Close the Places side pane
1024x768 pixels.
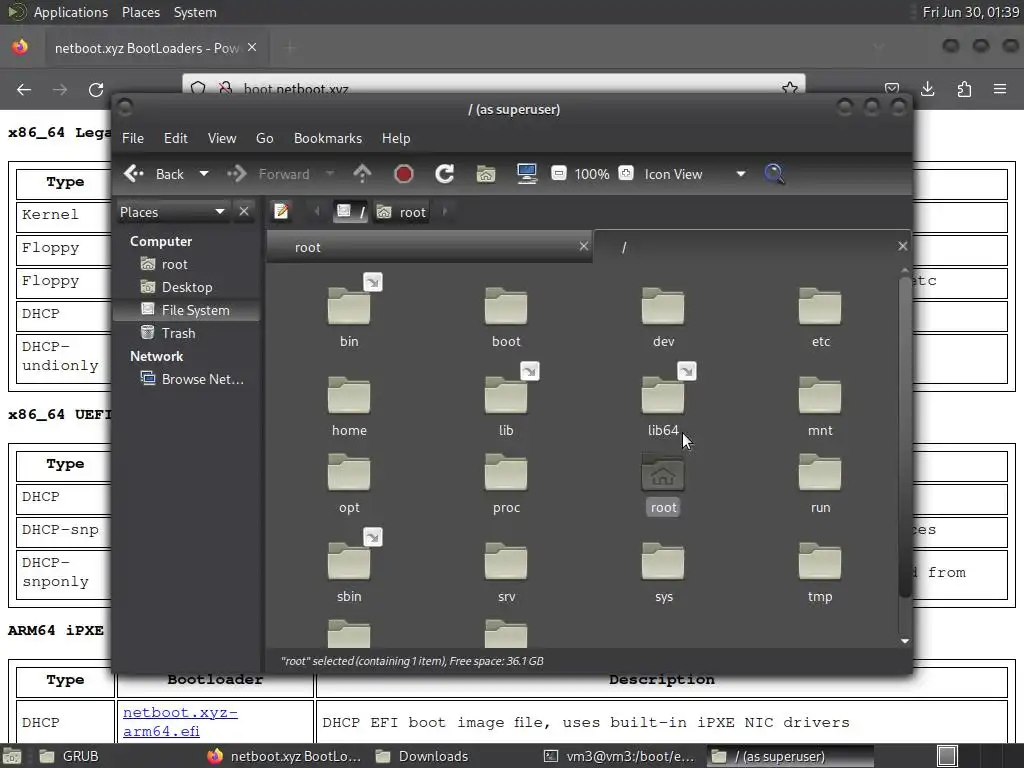click(244, 212)
